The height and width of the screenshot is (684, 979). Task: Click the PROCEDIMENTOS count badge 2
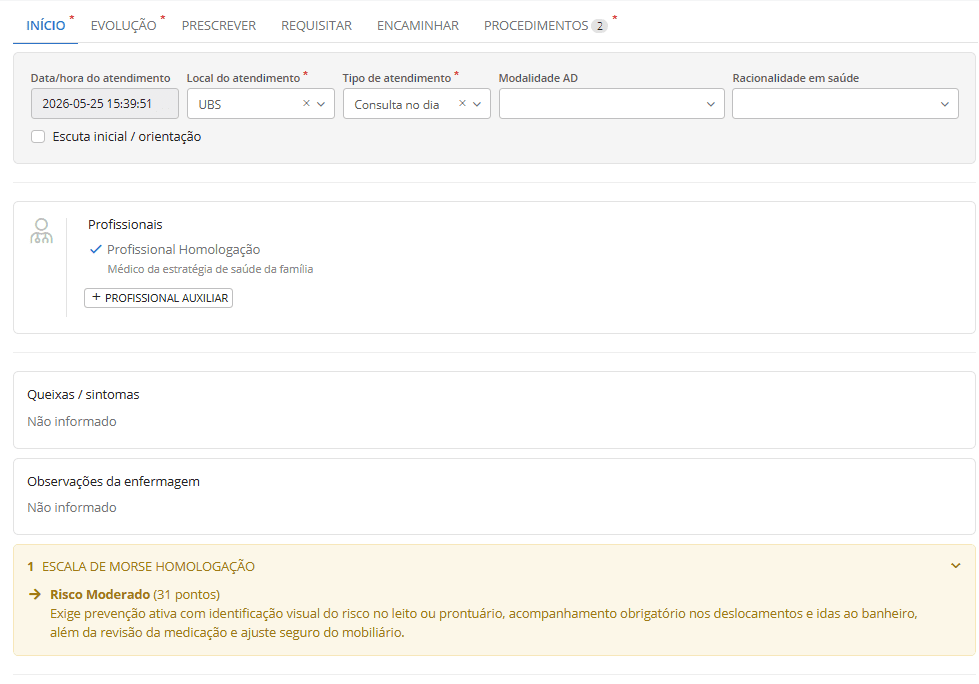(x=599, y=26)
